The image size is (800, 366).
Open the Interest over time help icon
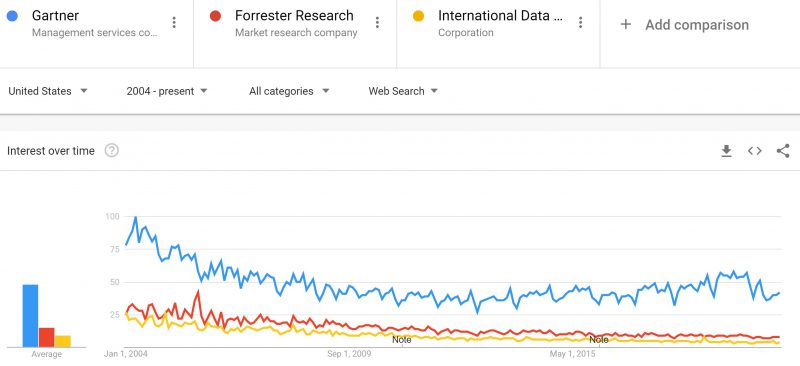pyautogui.click(x=112, y=151)
